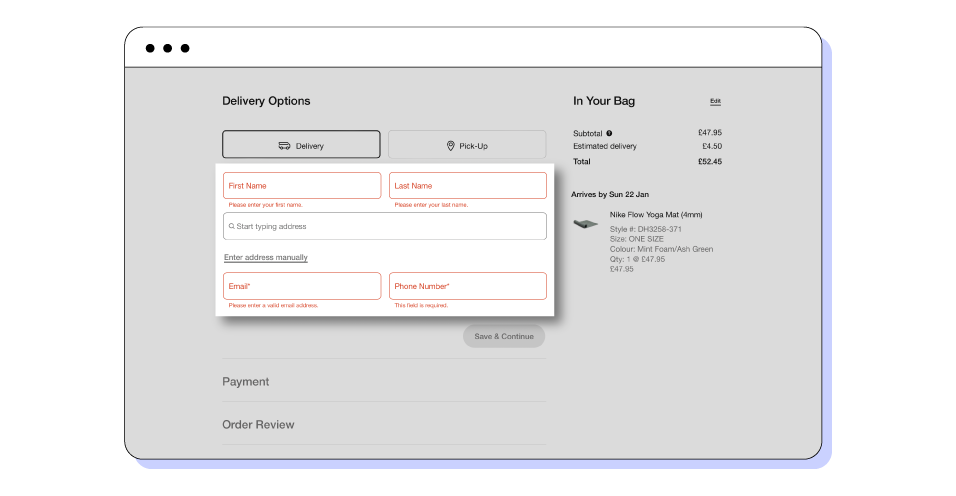Click the Email input field

click(302, 286)
